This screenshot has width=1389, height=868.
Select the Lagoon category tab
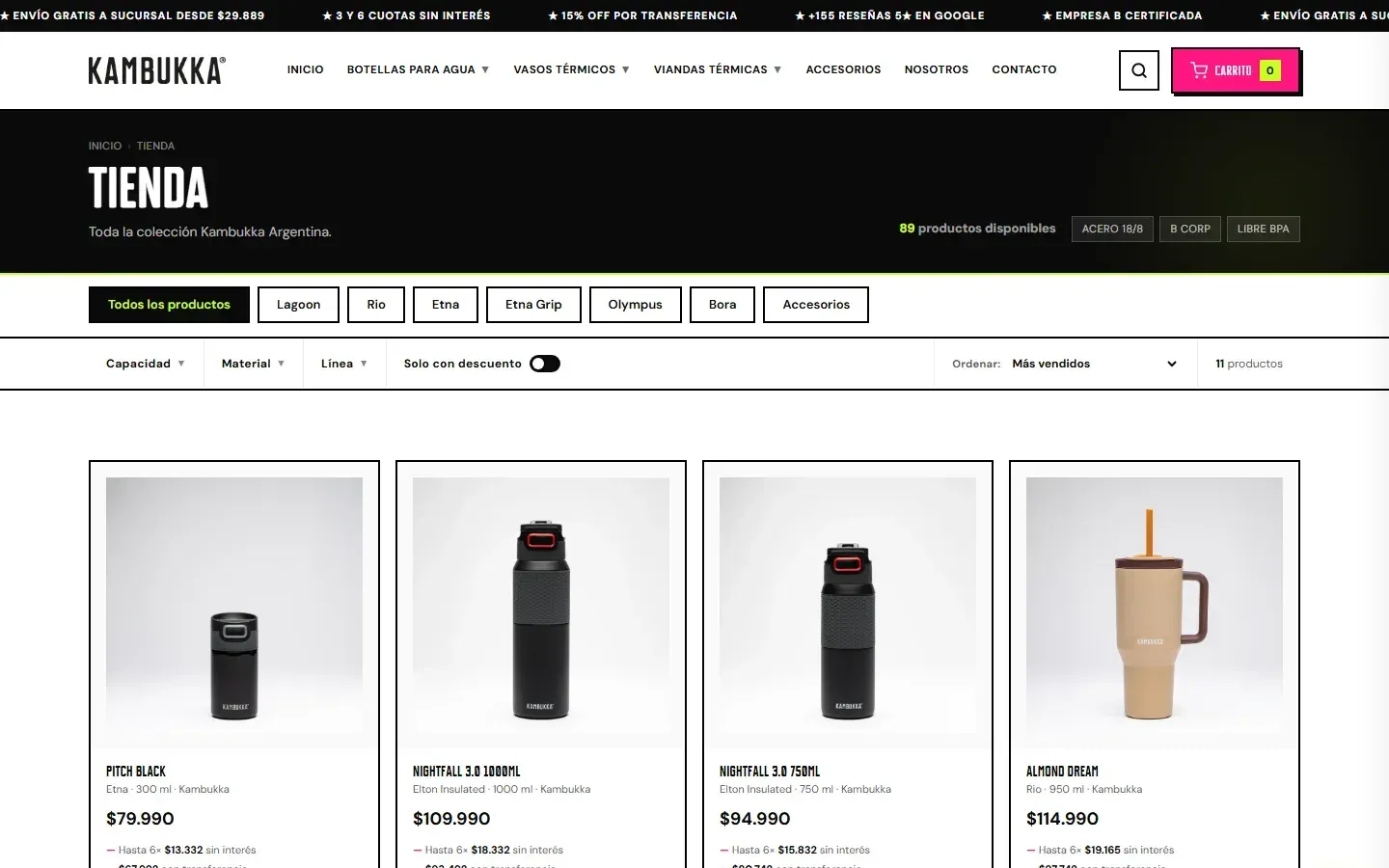pos(298,305)
